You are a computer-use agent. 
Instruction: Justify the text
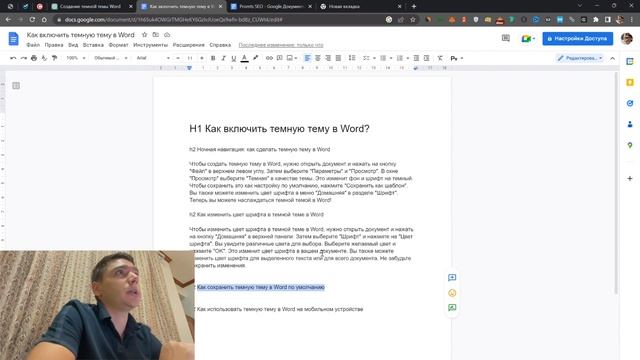click(x=338, y=58)
